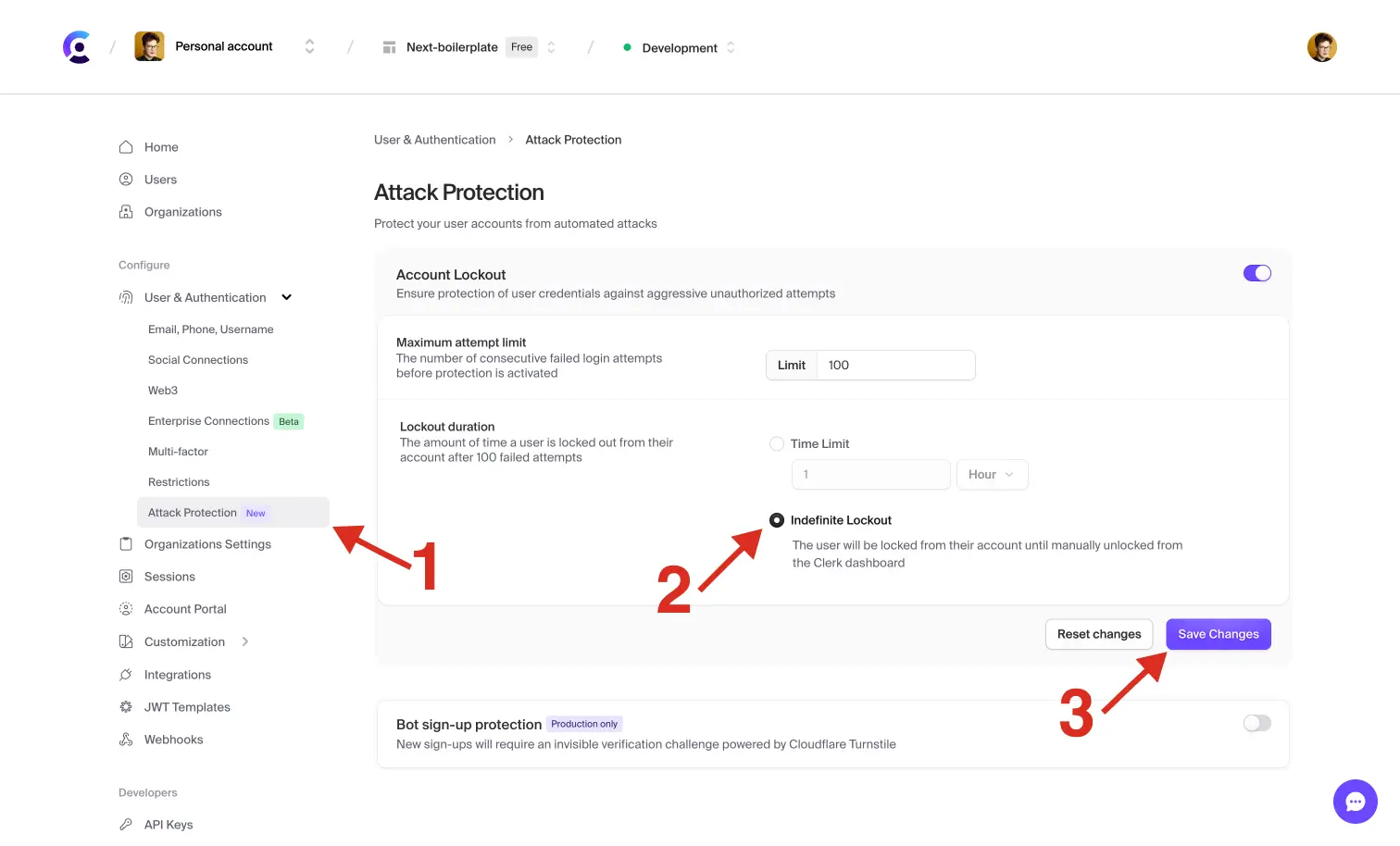Click the Webhooks icon

[x=126, y=740]
